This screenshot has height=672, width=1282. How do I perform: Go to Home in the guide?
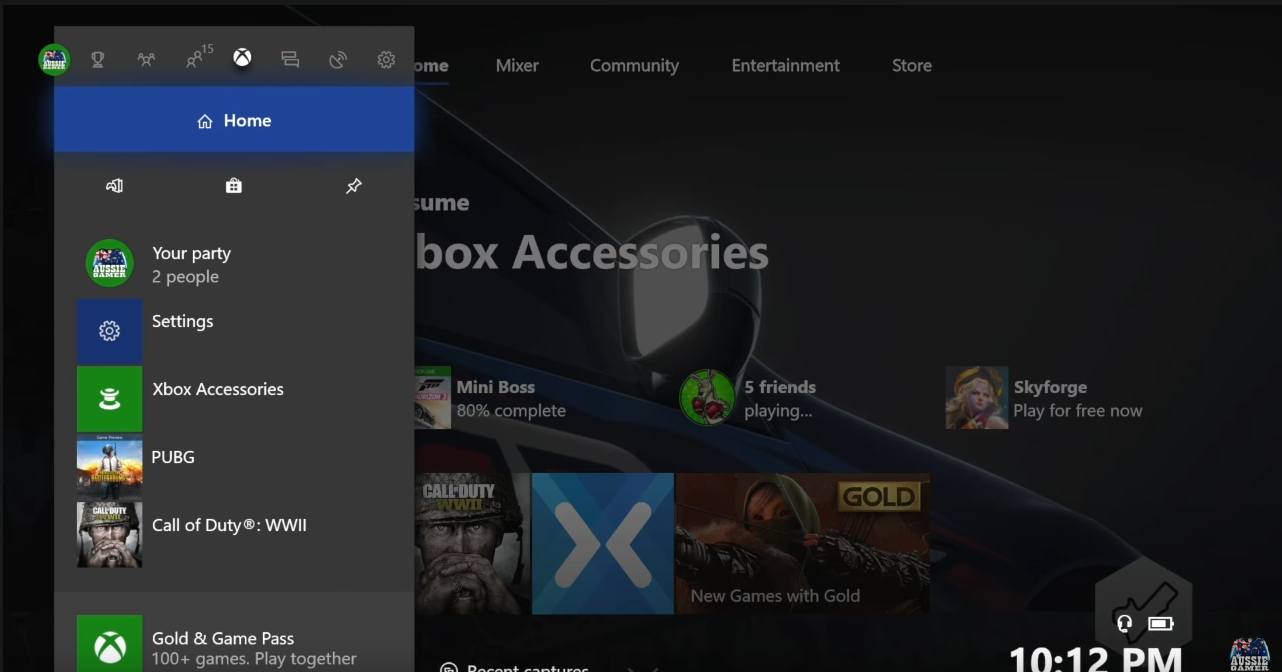(x=234, y=120)
